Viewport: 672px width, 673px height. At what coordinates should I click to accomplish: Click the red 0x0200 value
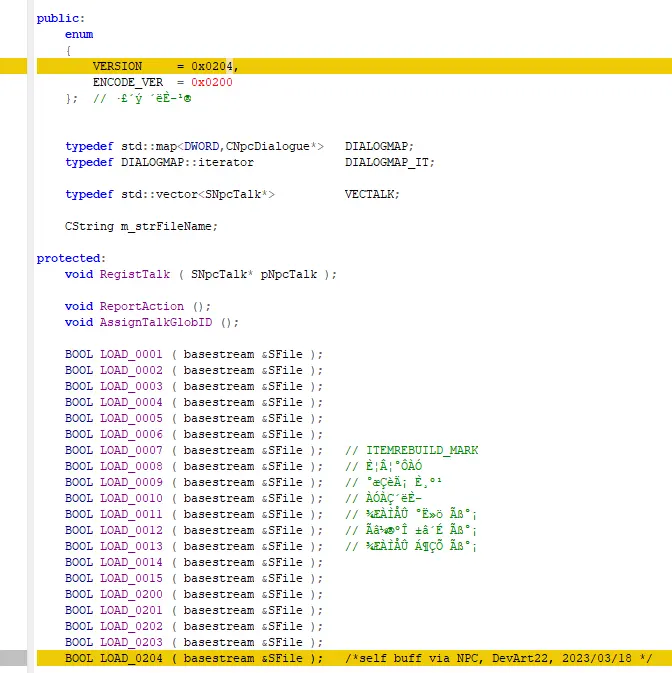click(212, 82)
